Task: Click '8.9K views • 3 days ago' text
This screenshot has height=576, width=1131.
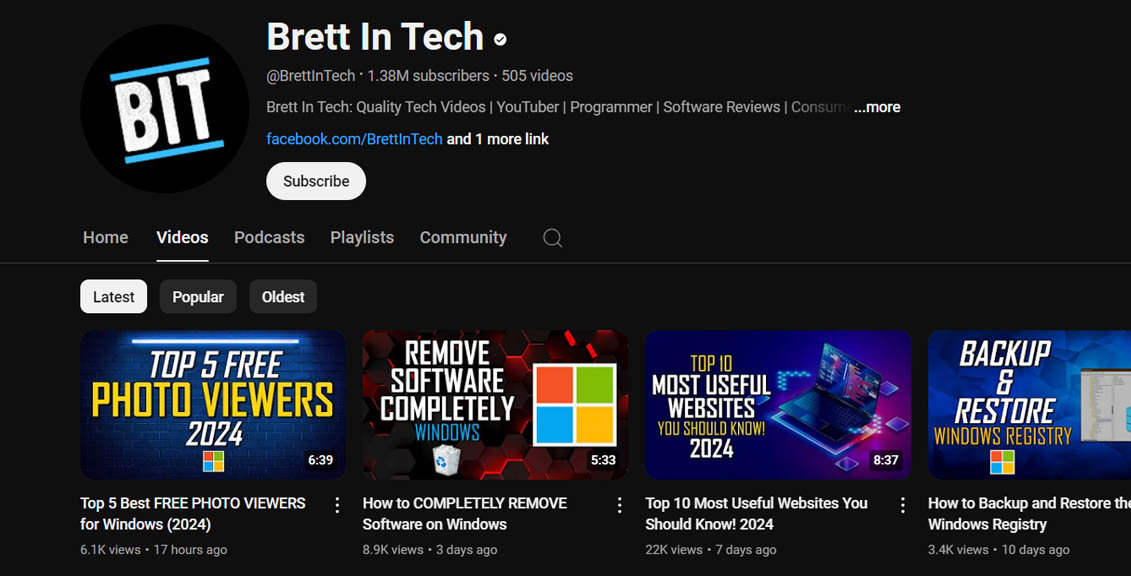Action: click(430, 550)
